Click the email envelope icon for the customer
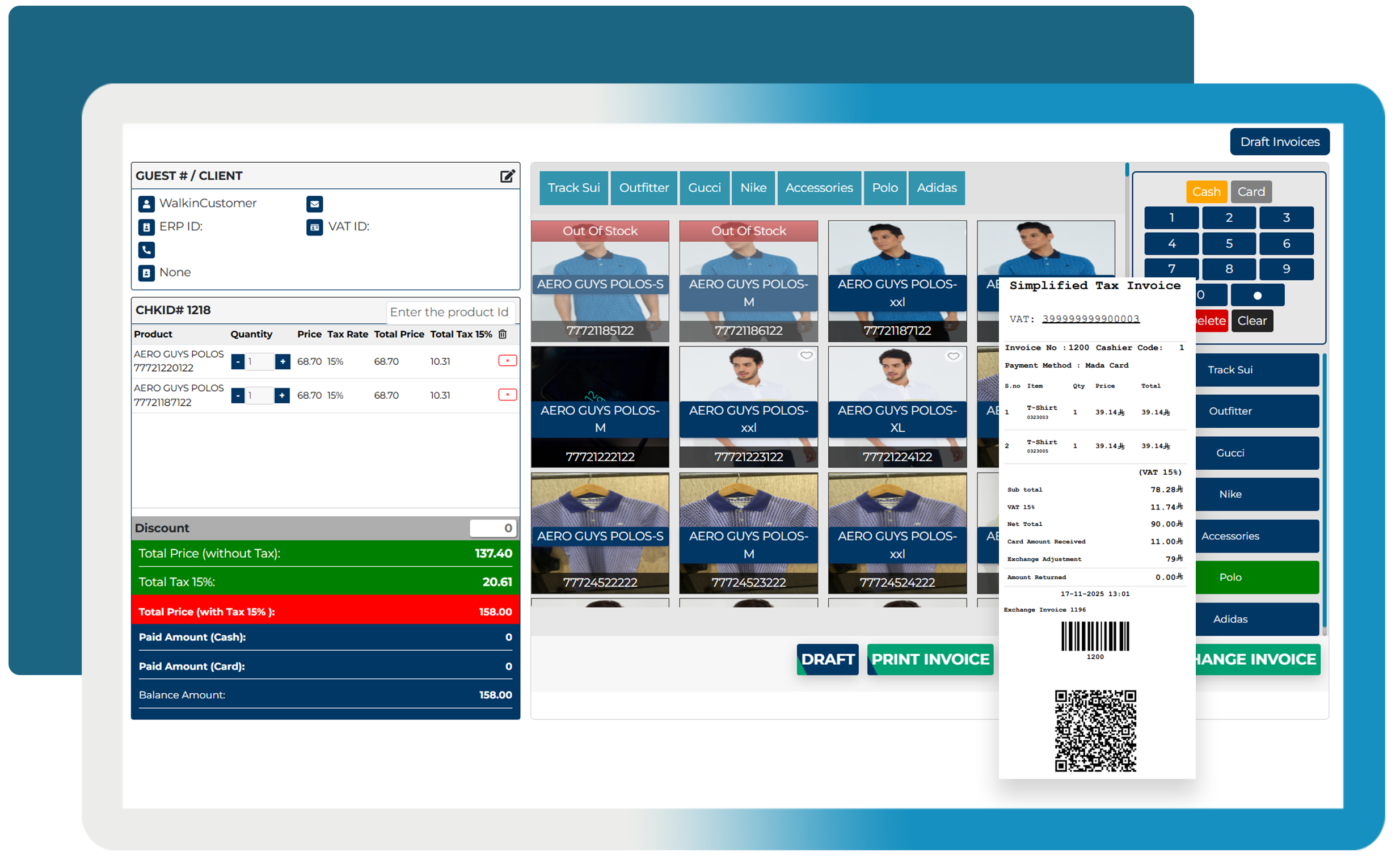The width and height of the screenshot is (1400, 860). point(314,204)
